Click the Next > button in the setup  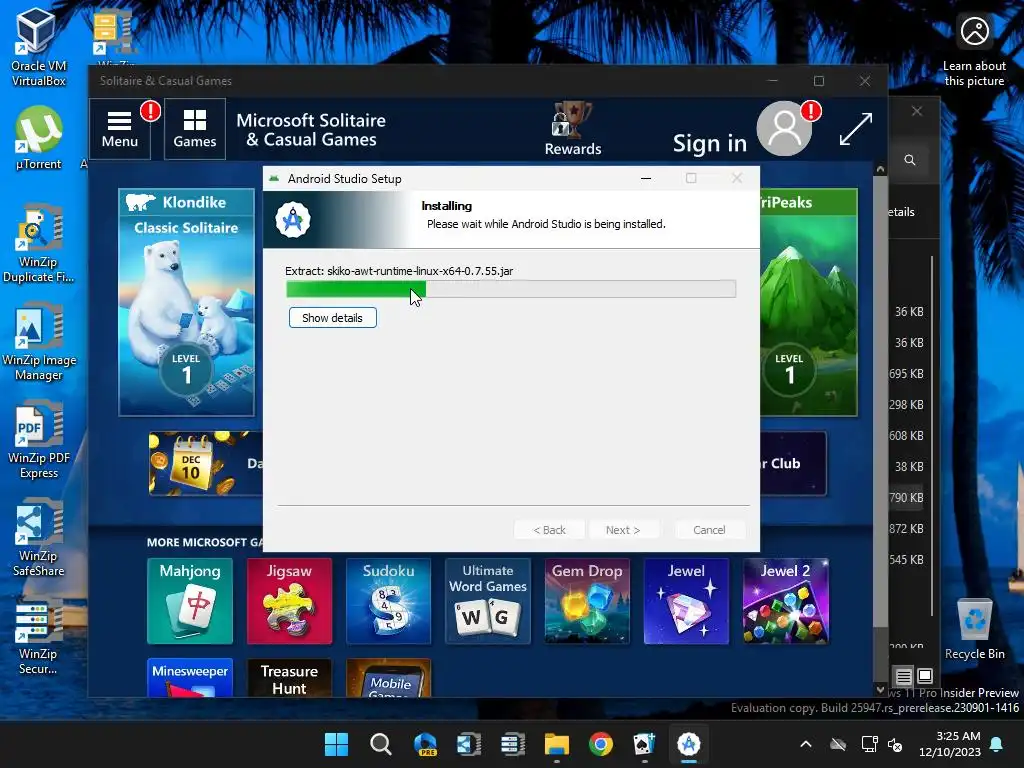pos(623,530)
